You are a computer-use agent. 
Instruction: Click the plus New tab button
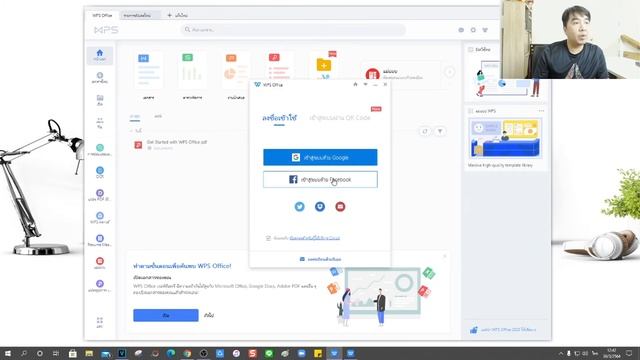coord(177,15)
